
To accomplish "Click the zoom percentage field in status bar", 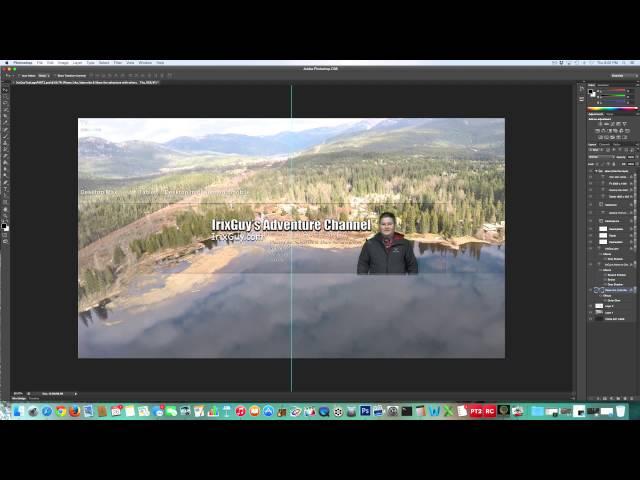I will [x=18, y=393].
